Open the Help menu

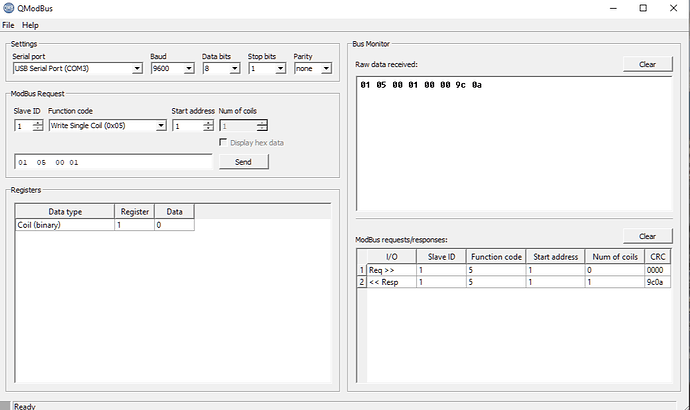click(30, 24)
